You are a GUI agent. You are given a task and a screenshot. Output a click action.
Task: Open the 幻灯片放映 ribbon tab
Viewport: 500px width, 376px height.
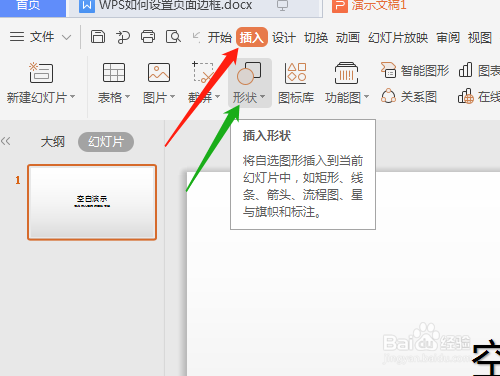click(x=398, y=37)
